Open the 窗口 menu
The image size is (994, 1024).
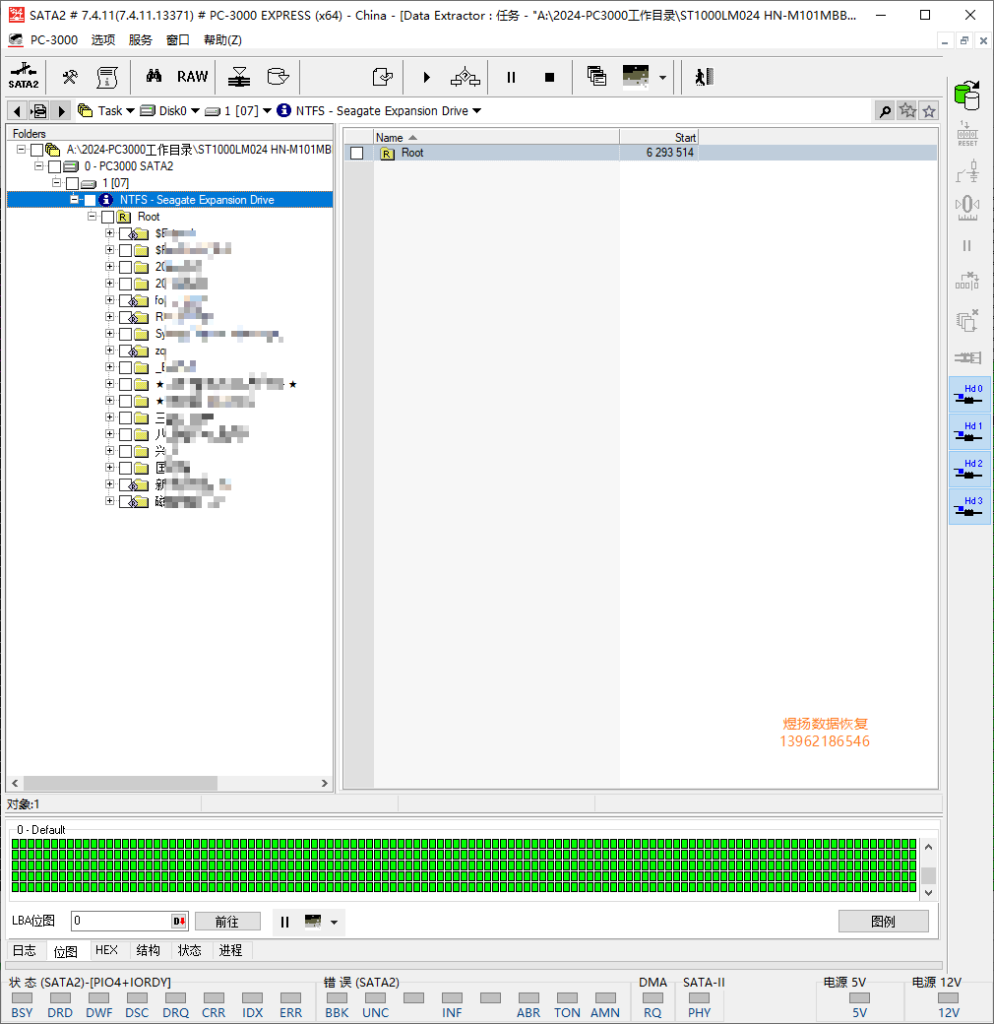178,40
